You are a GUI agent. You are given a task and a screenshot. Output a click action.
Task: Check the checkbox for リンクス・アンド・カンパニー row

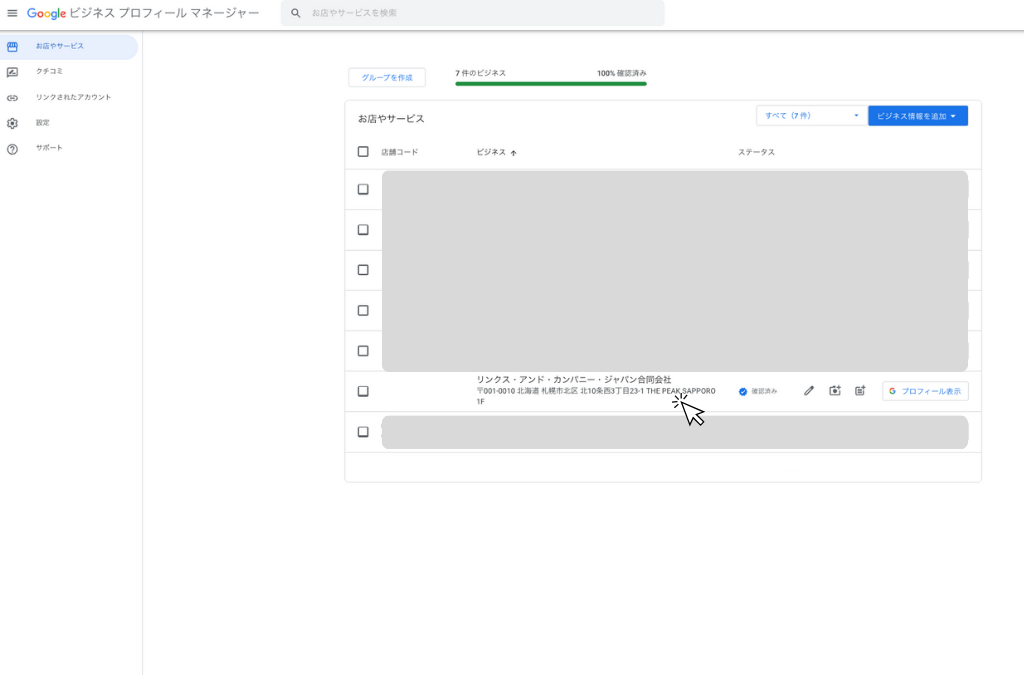[363, 391]
